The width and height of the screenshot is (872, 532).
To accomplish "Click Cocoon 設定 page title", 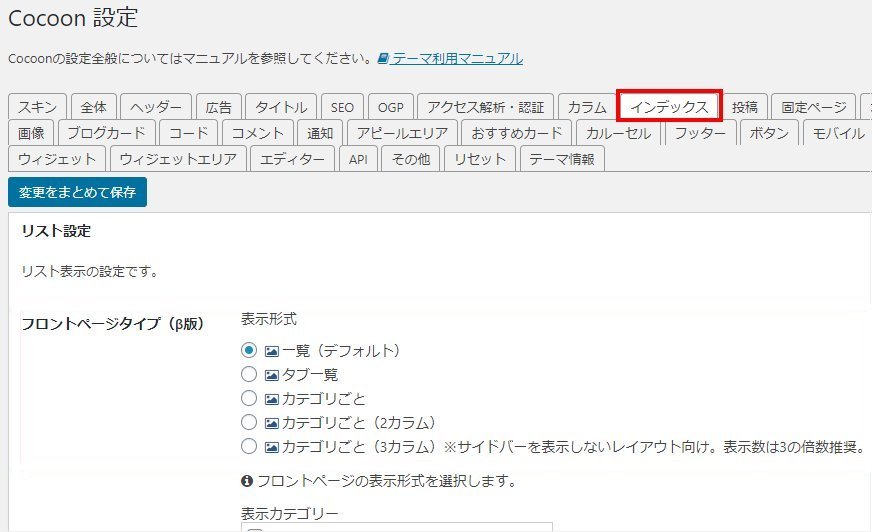I will coord(73,18).
